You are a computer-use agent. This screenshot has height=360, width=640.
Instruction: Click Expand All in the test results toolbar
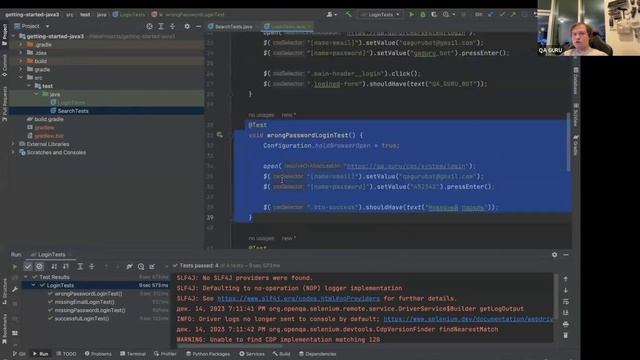coord(80,267)
